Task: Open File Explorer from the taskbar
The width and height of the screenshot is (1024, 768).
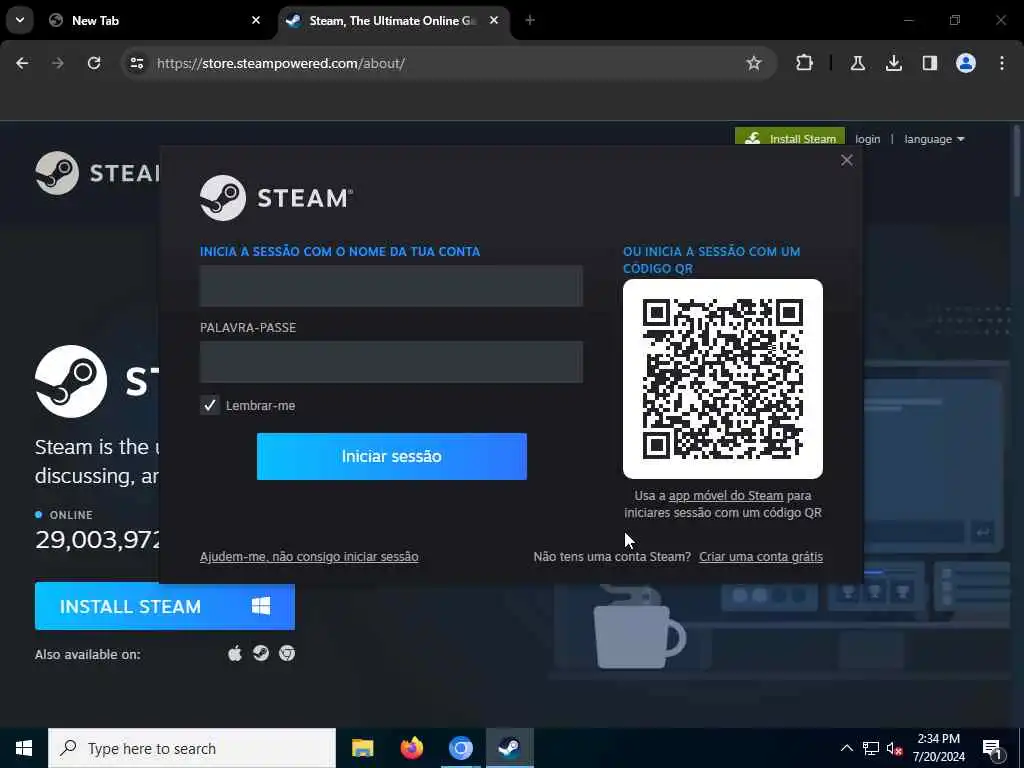Action: tap(362, 748)
